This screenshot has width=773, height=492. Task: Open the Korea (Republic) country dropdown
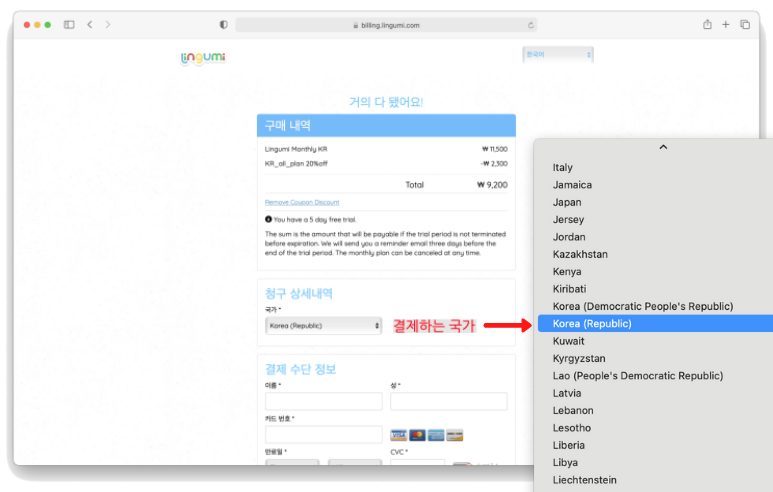point(323,326)
